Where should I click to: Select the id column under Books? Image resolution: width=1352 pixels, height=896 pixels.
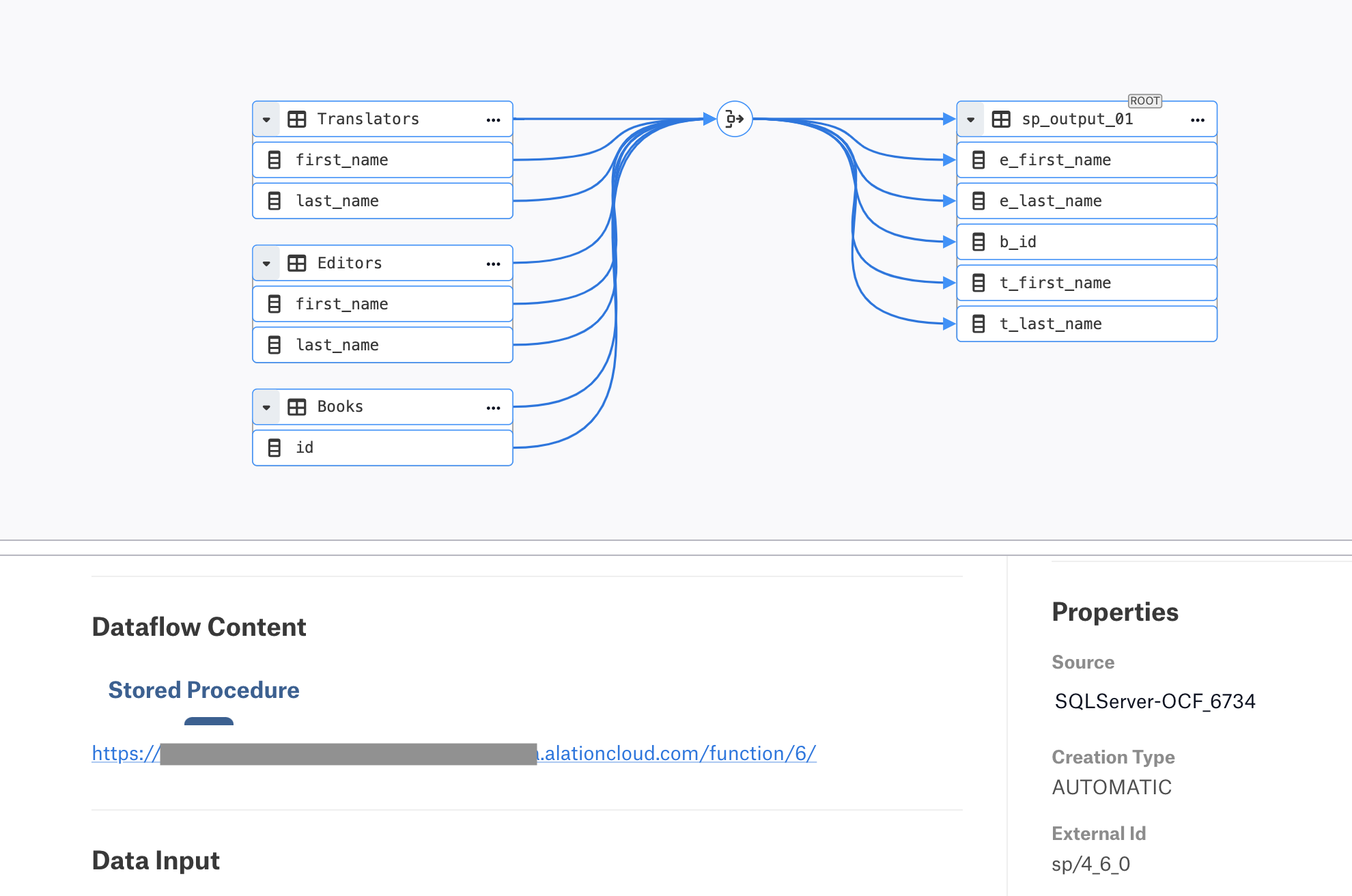tap(382, 448)
